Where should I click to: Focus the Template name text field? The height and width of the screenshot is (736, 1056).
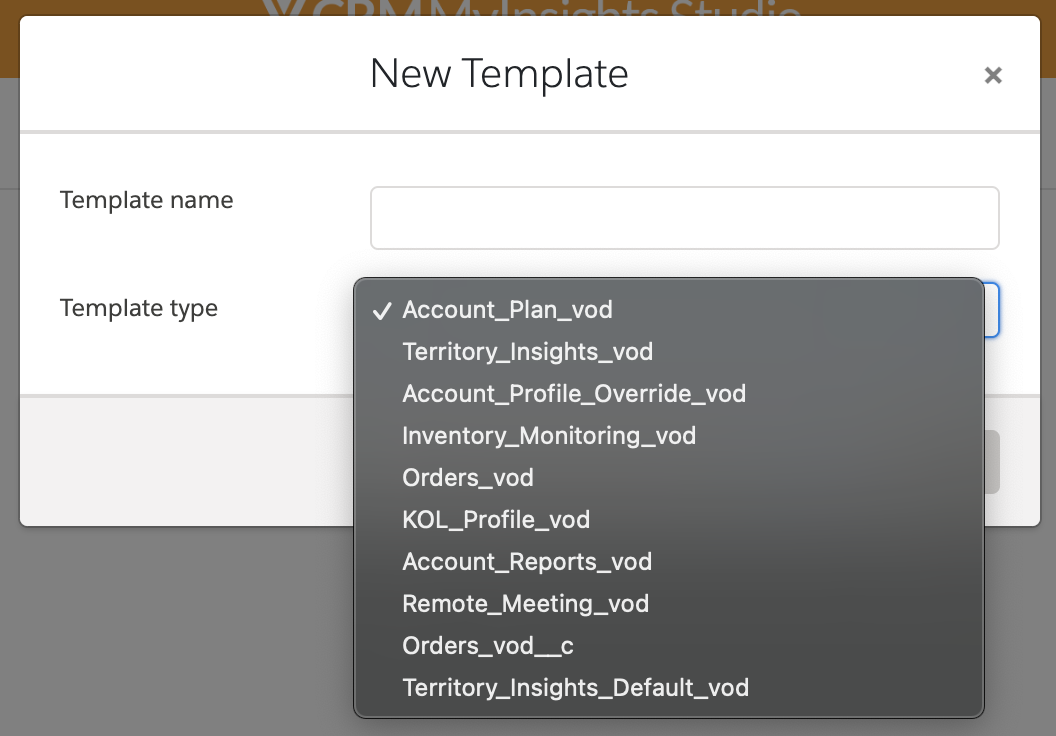(684, 218)
